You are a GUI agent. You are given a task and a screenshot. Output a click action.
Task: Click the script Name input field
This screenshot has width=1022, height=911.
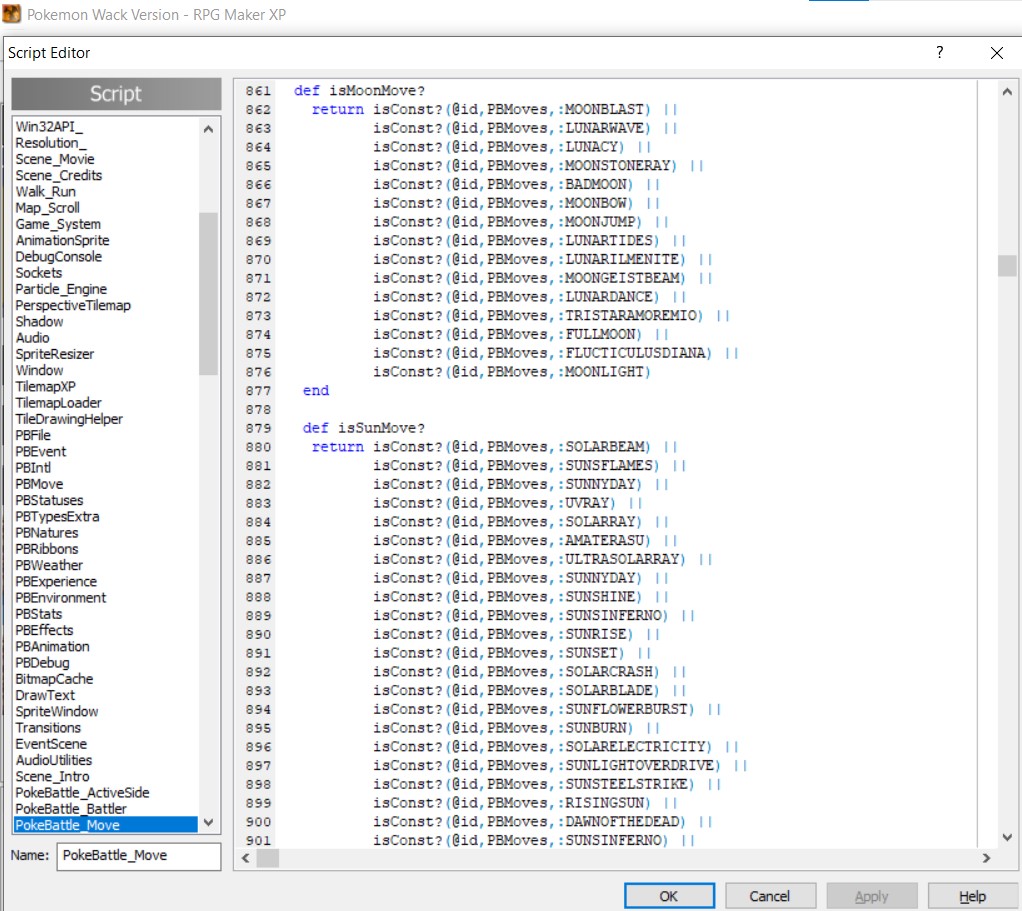click(x=138, y=856)
